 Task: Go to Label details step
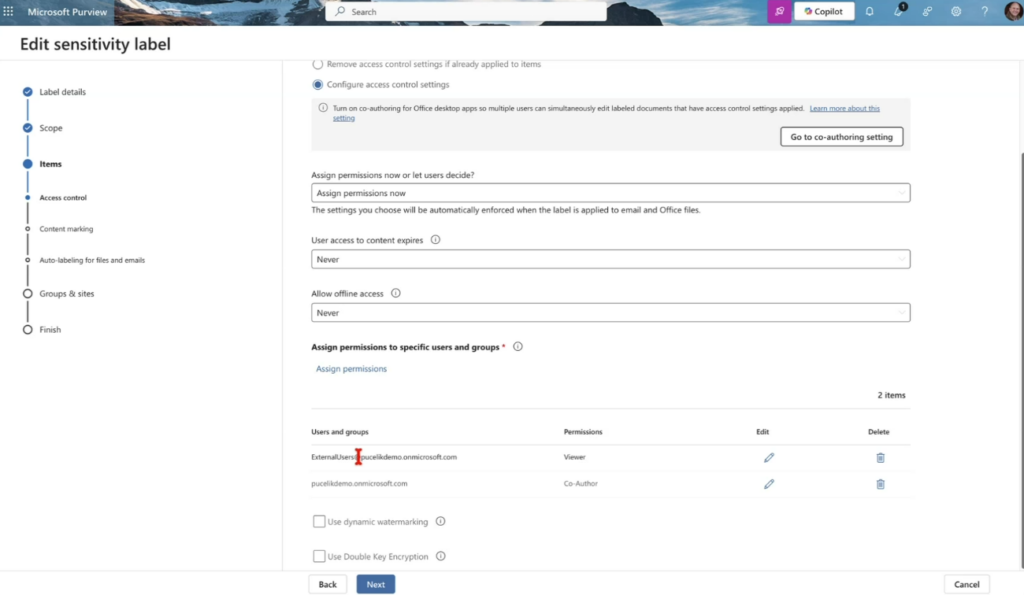click(62, 92)
